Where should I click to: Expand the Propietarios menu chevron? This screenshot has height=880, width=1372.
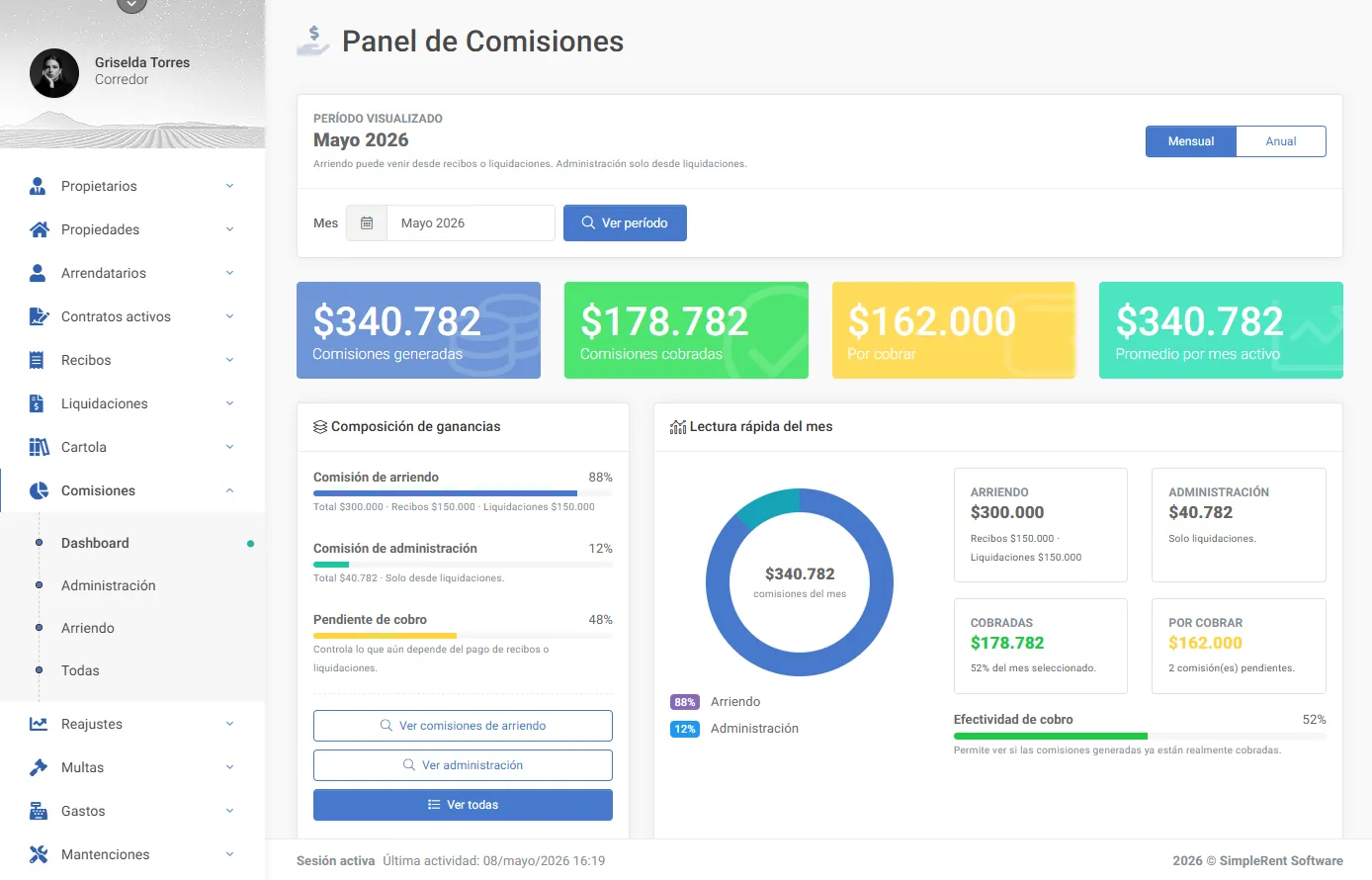(229, 186)
